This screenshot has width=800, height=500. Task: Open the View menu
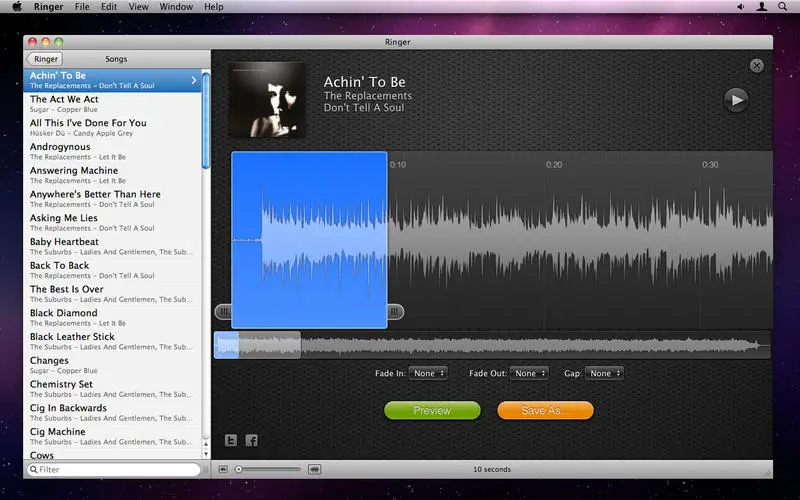point(138,7)
